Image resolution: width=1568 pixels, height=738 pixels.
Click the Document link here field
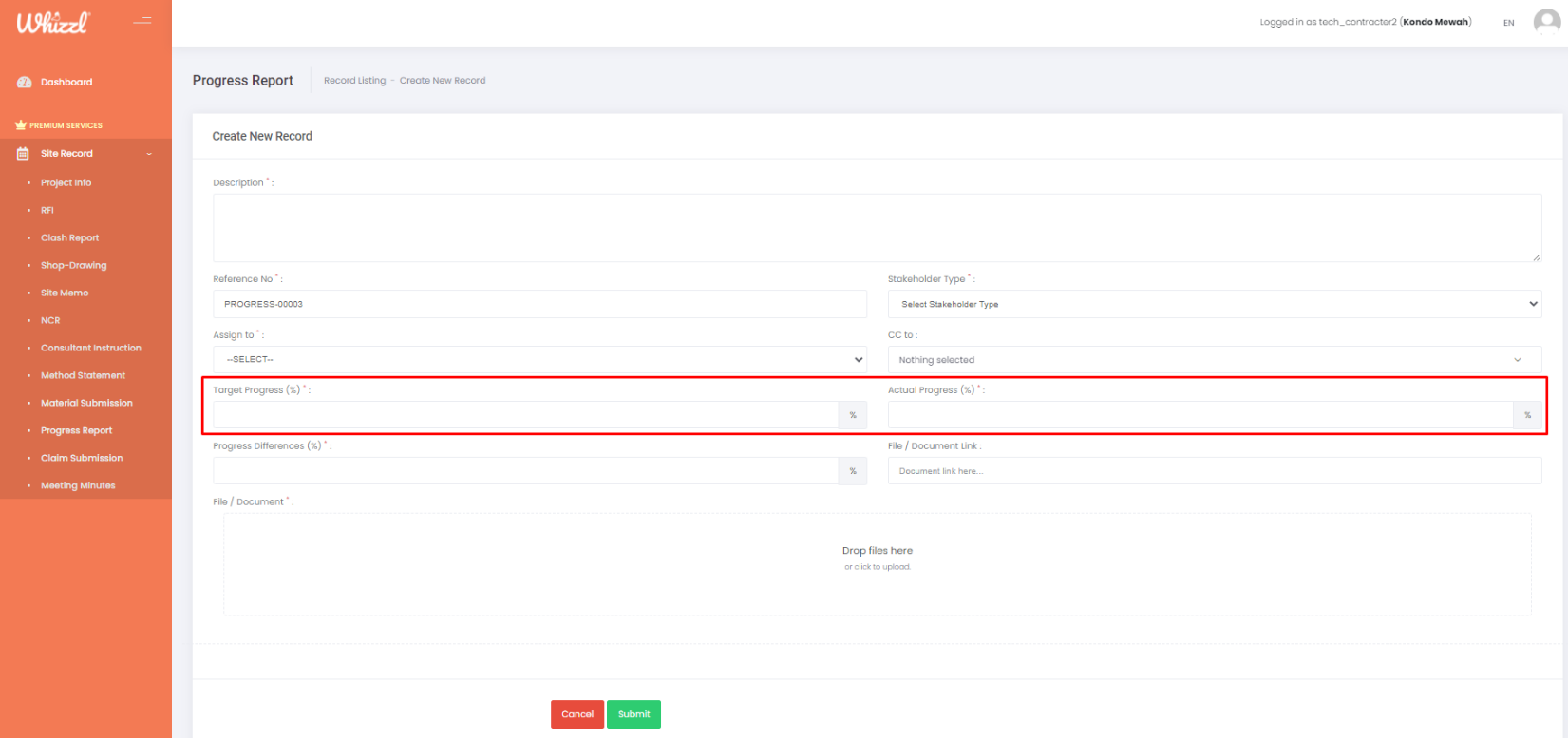pyautogui.click(x=1214, y=471)
